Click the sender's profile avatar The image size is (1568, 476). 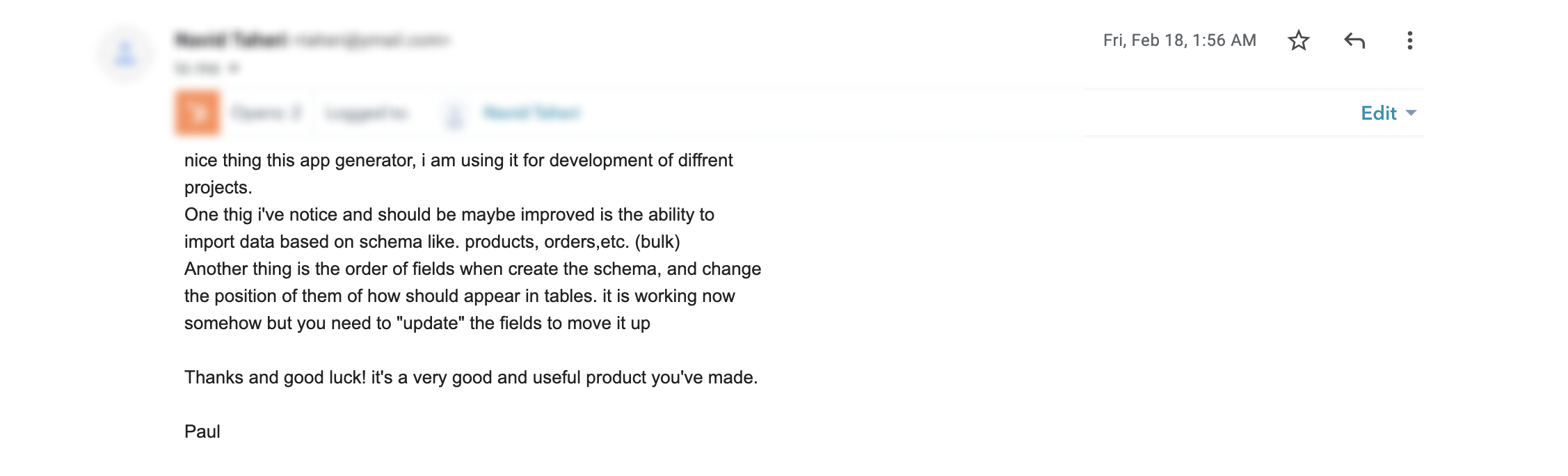(125, 54)
